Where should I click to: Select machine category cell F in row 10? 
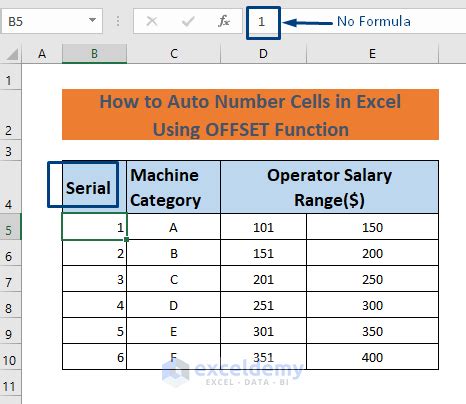(174, 357)
